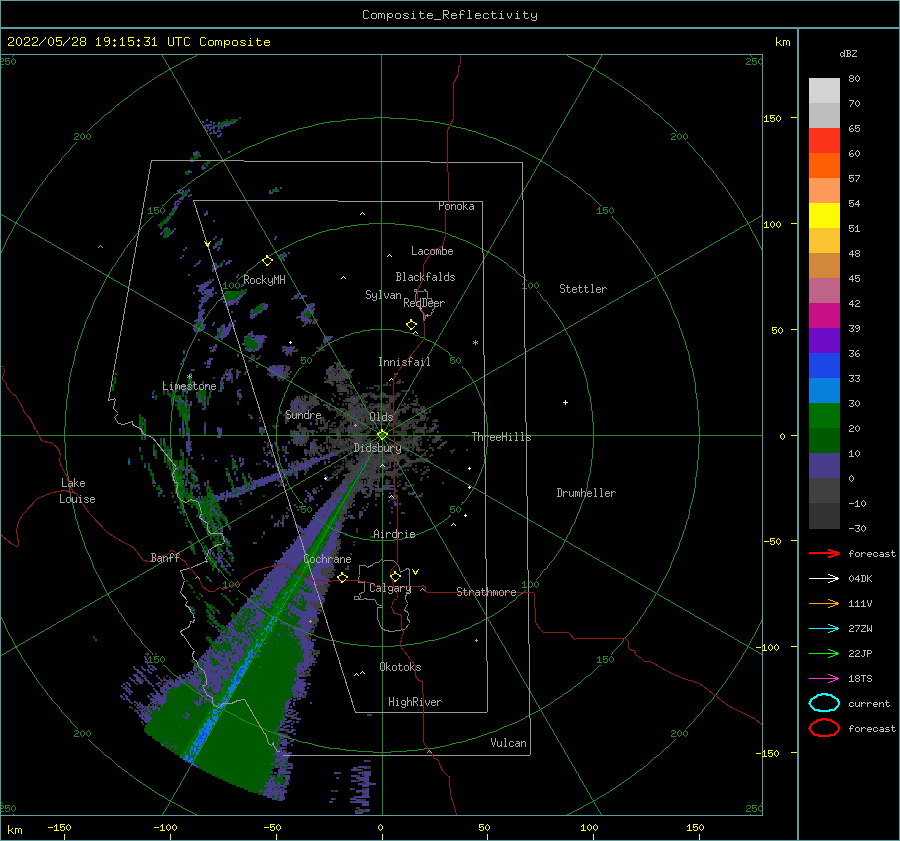Click the Vulcan label
Viewport: 900px width, 841px height.
[x=508, y=743]
